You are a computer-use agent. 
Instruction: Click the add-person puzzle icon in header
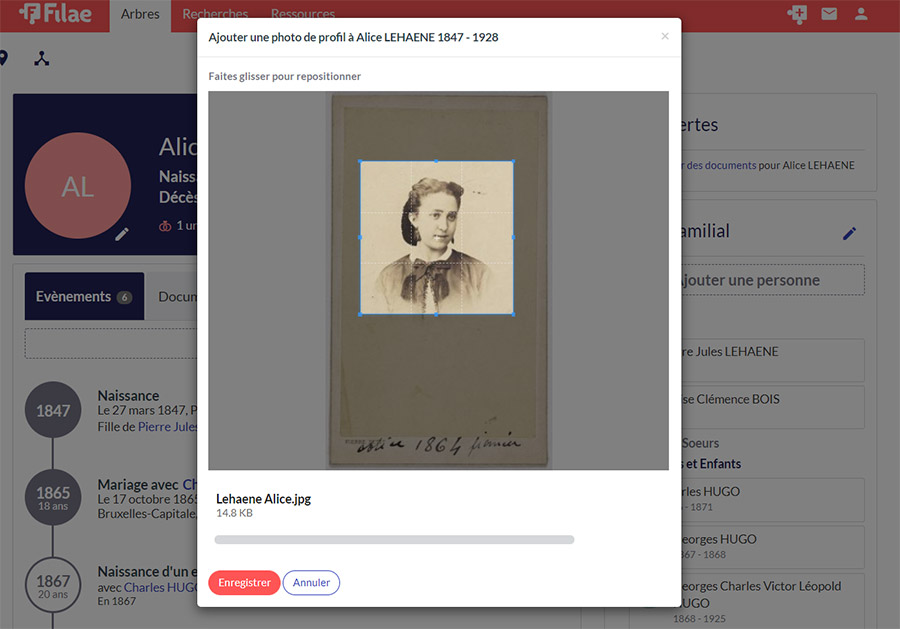coord(797,14)
